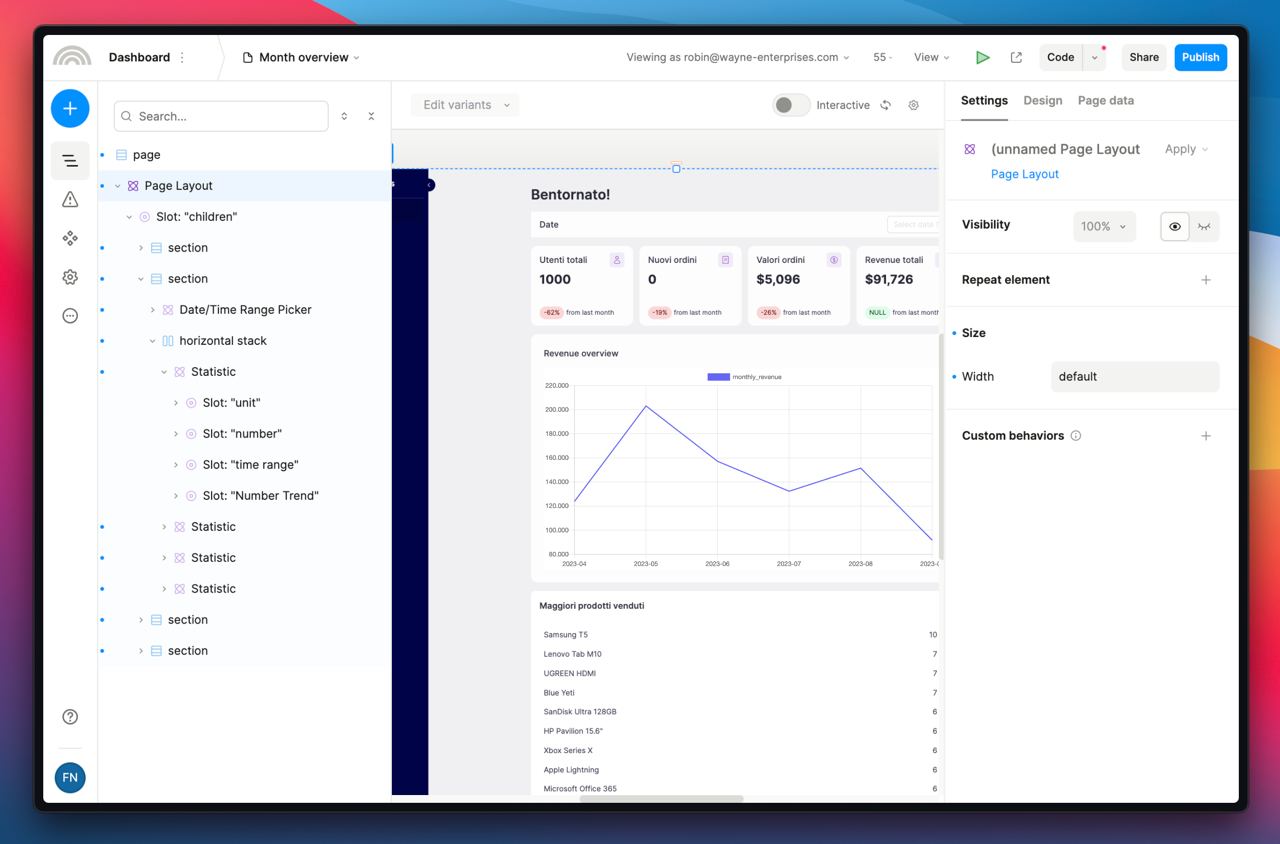
Task: Open the help question mark icon
Action: point(70,716)
